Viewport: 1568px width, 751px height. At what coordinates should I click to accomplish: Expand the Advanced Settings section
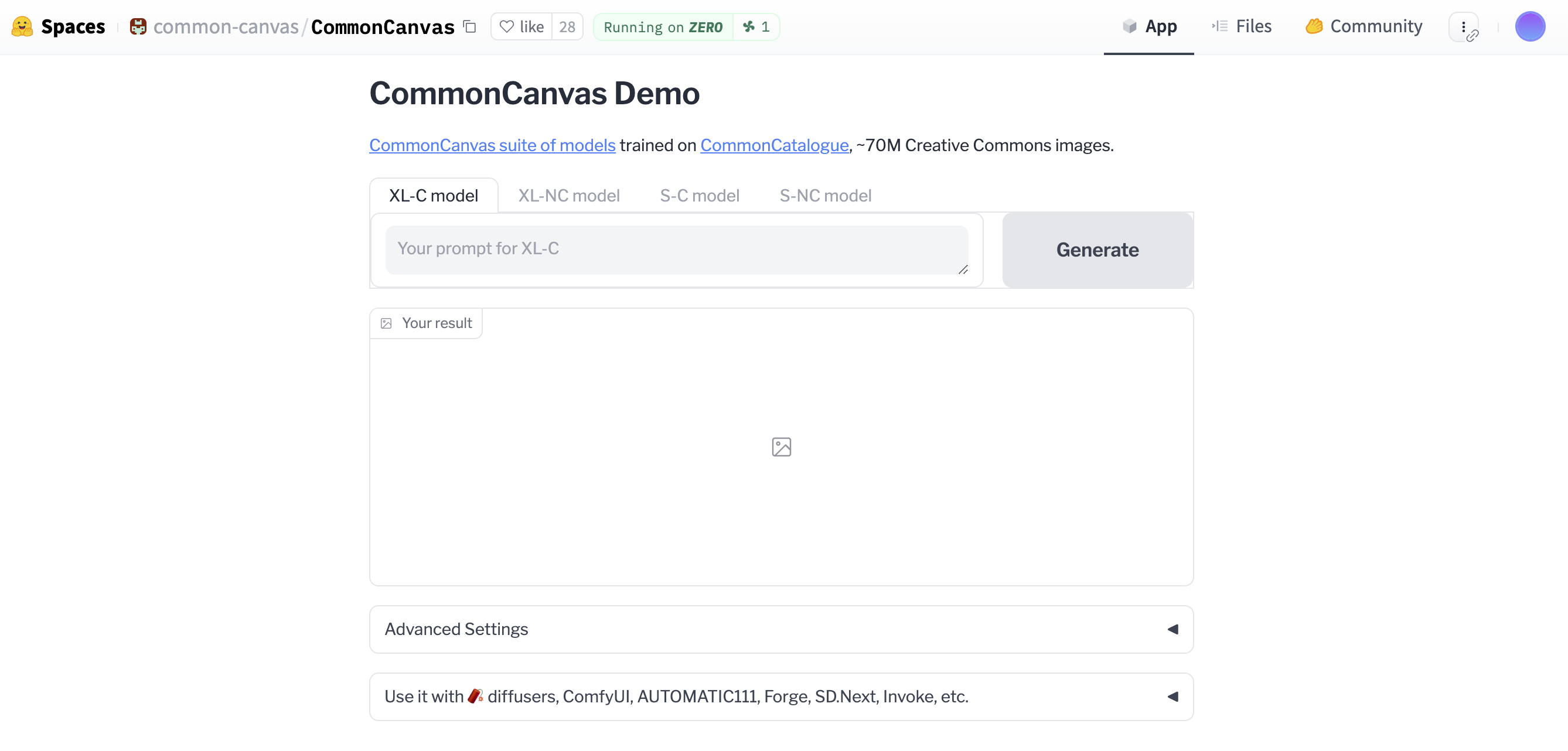(782, 629)
